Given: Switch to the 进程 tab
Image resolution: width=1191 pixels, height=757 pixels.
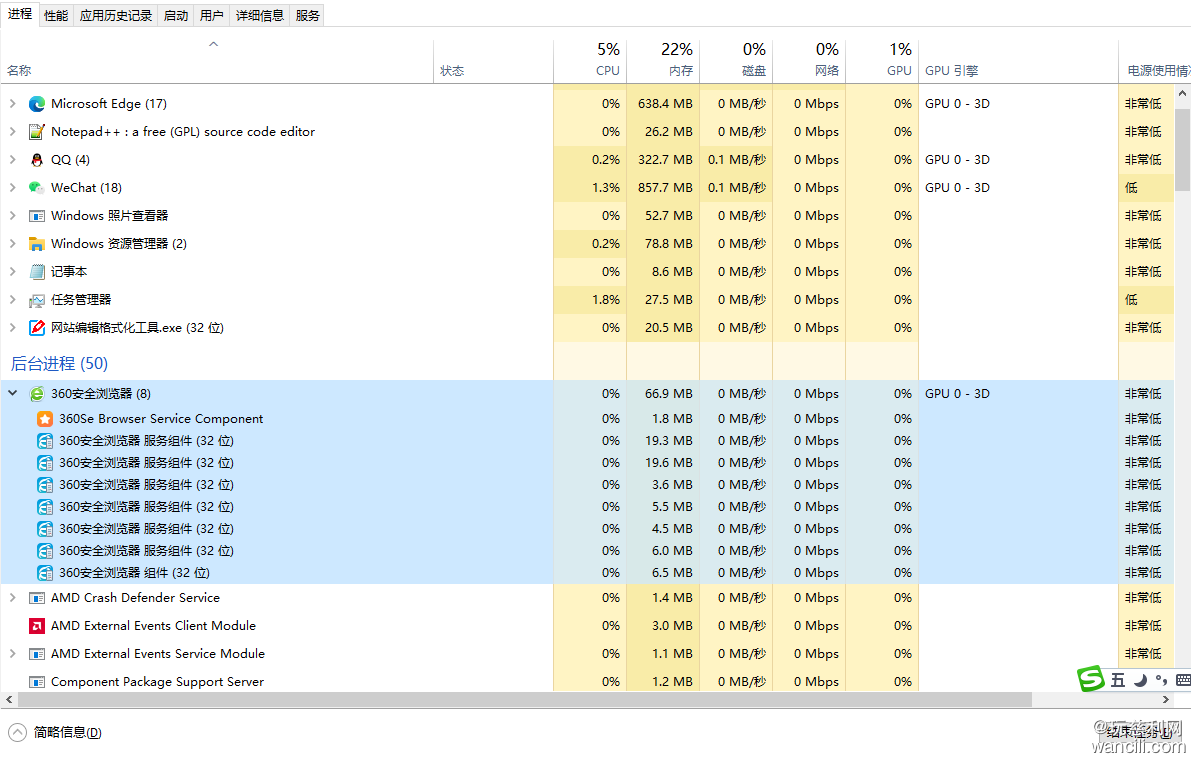Looking at the screenshot, I should pos(20,14).
